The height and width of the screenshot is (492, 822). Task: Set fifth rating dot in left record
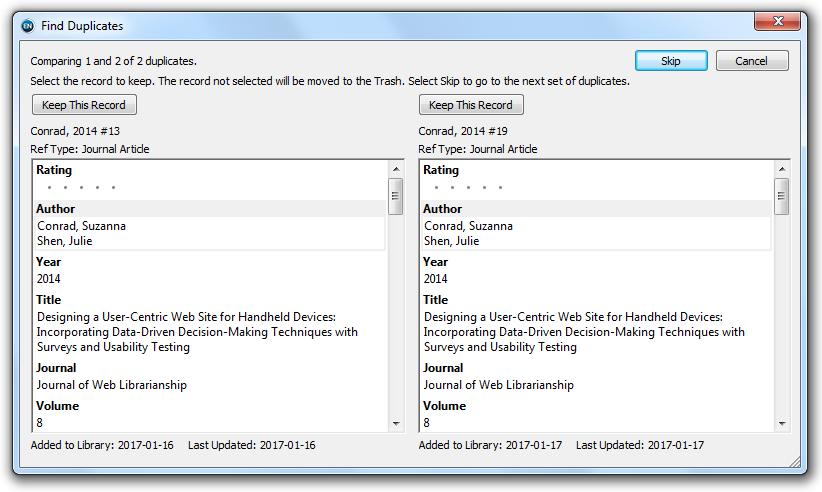(113, 188)
